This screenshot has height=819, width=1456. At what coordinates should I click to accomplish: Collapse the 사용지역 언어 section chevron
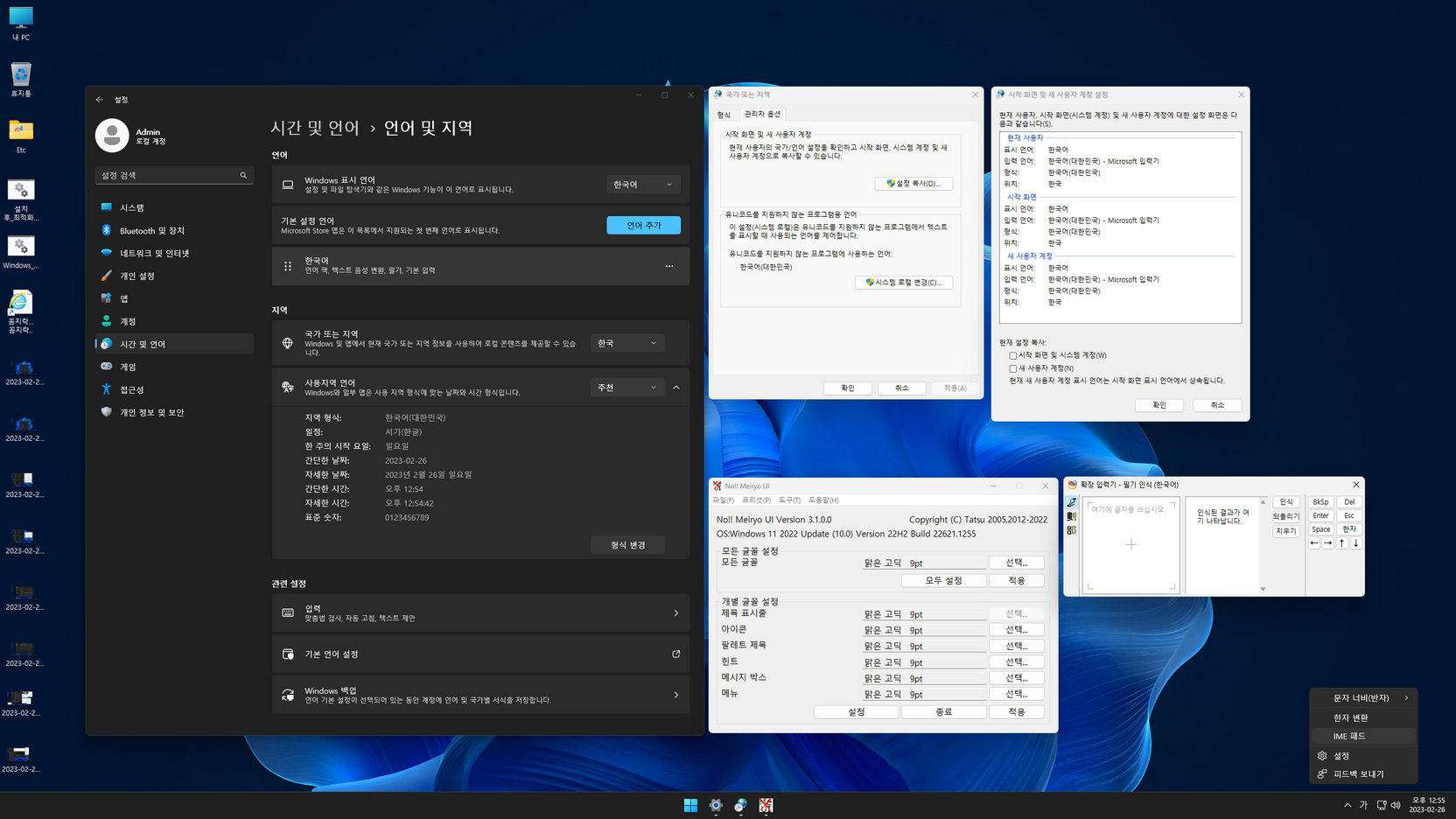[x=676, y=388]
